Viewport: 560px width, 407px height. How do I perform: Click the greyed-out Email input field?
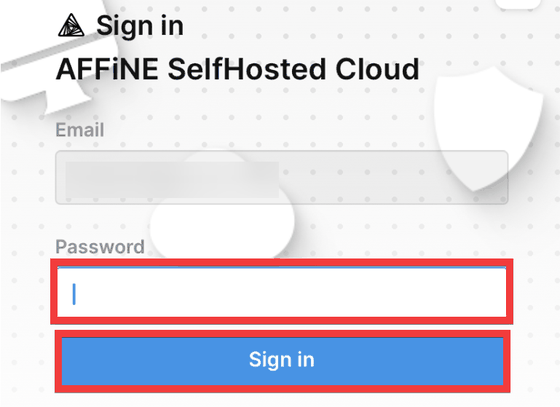click(x=282, y=177)
